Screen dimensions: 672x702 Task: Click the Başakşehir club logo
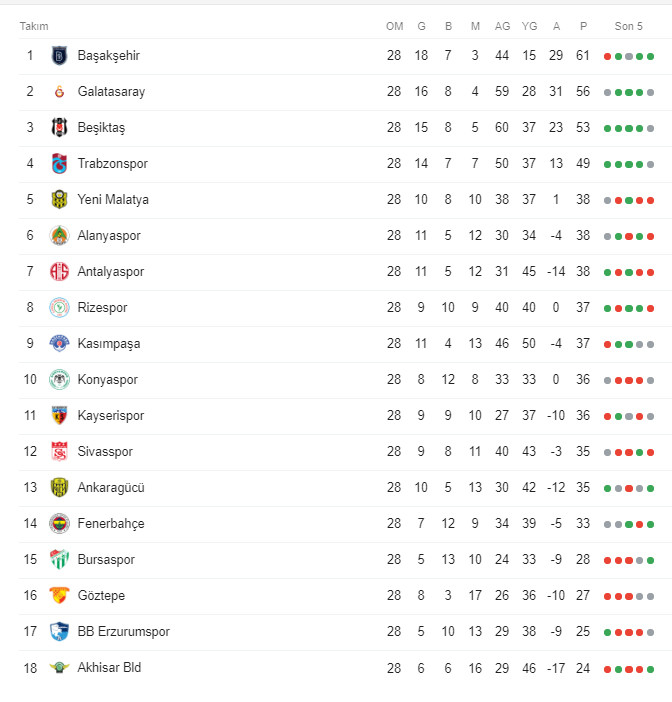tap(59, 56)
